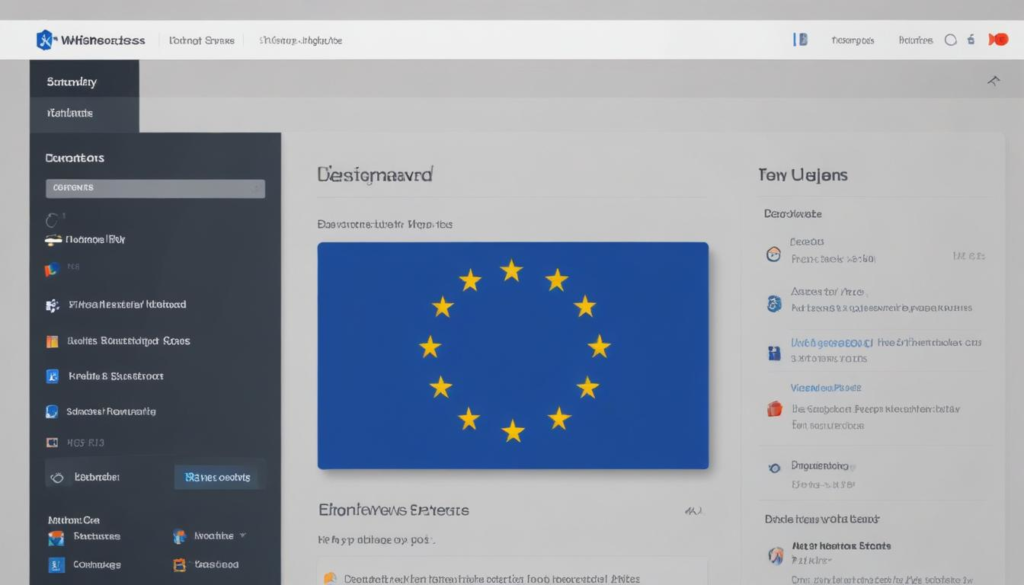Click the faint circular icon under the sidebar dropdown
This screenshot has height=585, width=1024.
(52, 219)
